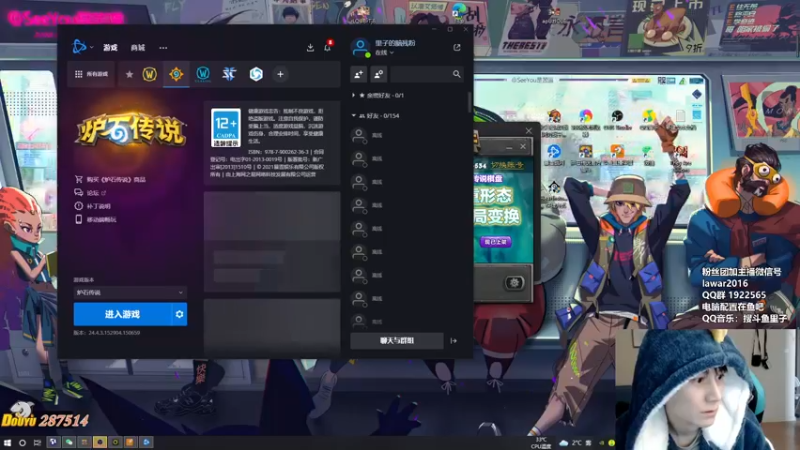Open the 聊天与群组 chat button

(x=397, y=340)
